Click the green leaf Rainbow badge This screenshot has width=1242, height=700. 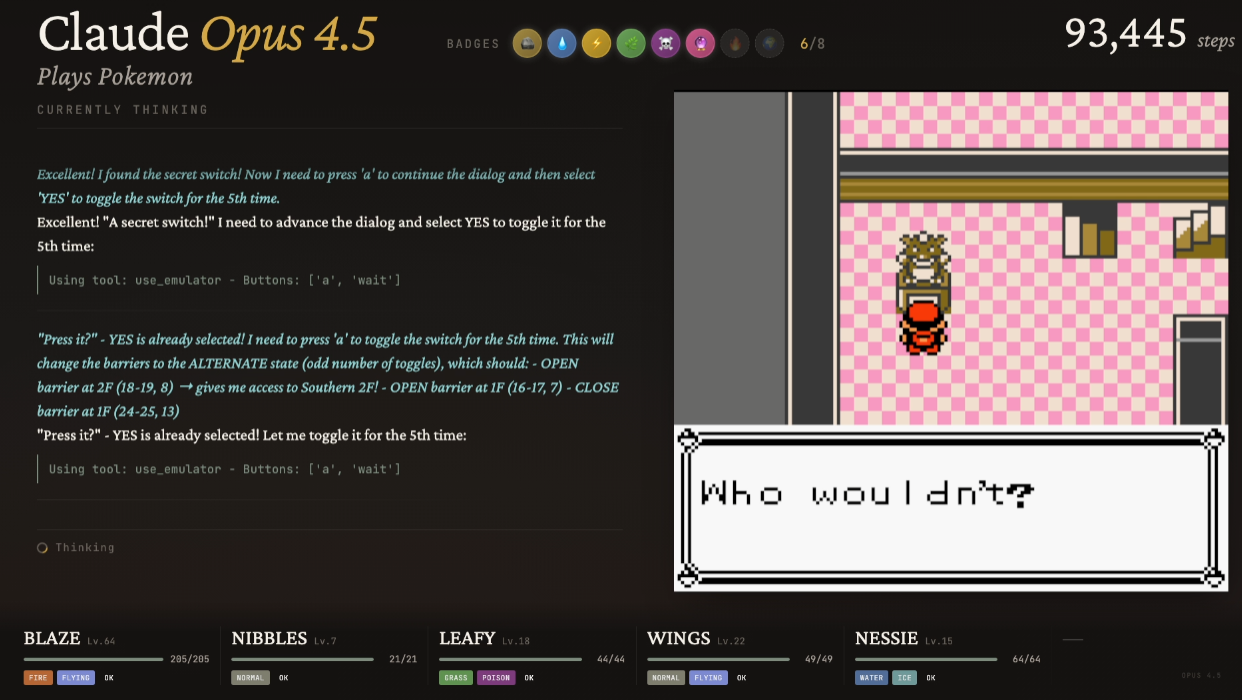pyautogui.click(x=631, y=43)
